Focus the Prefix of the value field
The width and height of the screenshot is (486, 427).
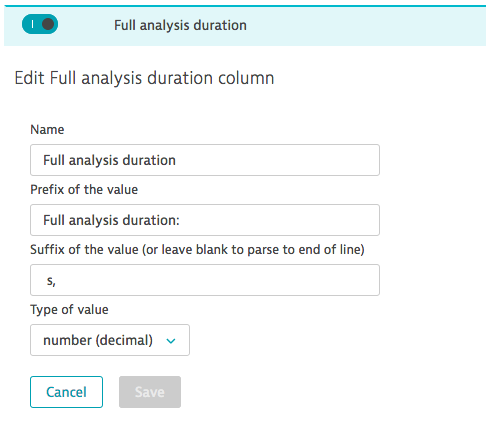click(205, 220)
